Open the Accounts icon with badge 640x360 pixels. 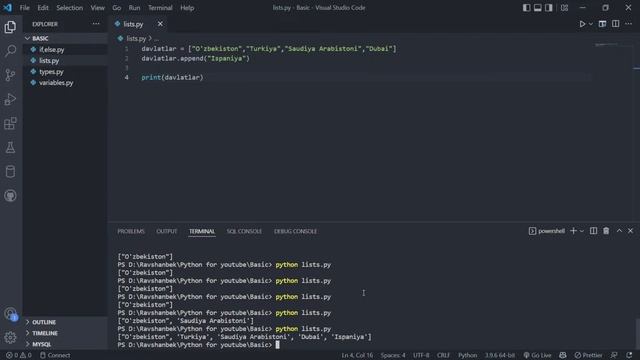pyautogui.click(x=10, y=314)
